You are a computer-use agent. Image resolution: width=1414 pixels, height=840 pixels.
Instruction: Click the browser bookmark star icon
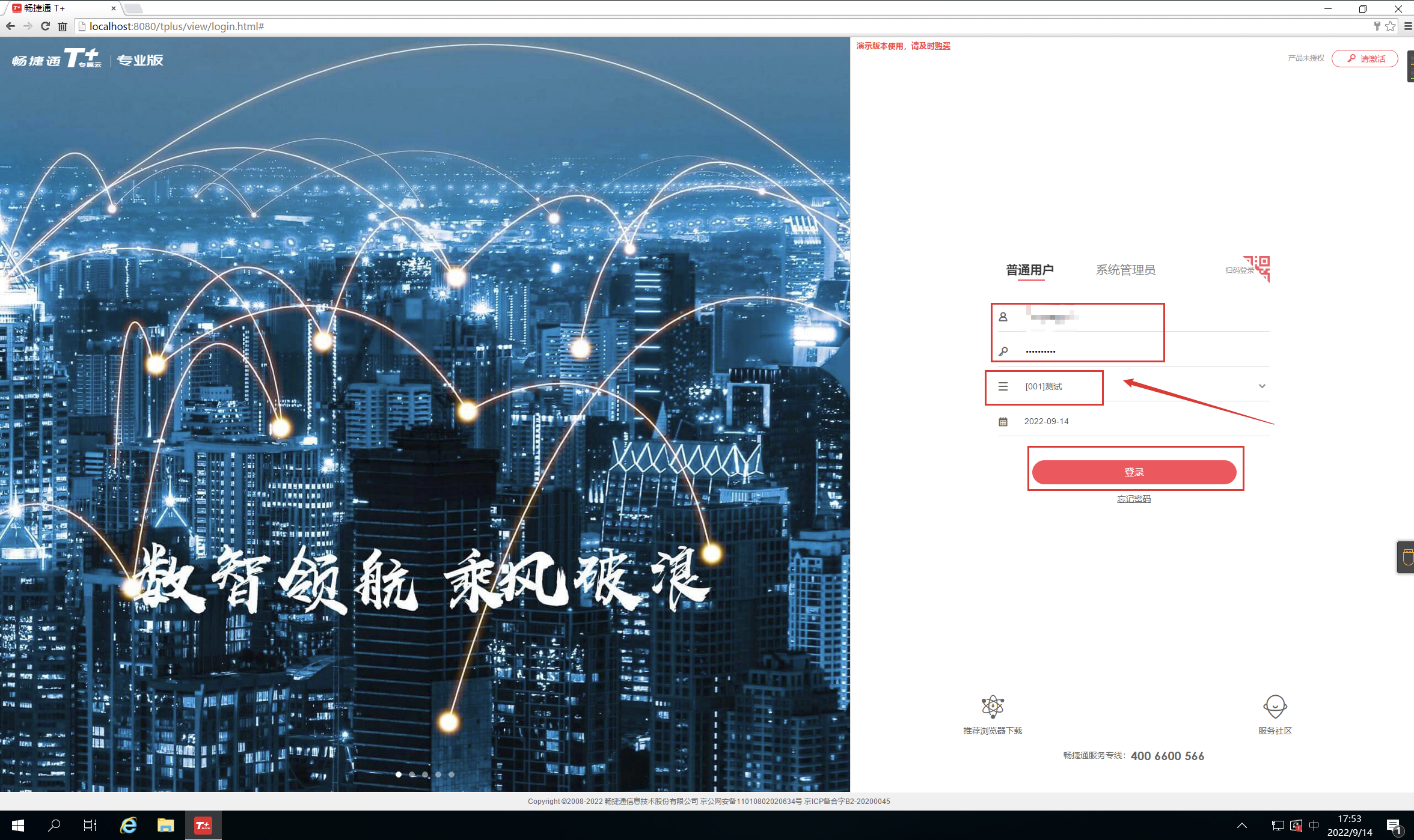(1390, 26)
